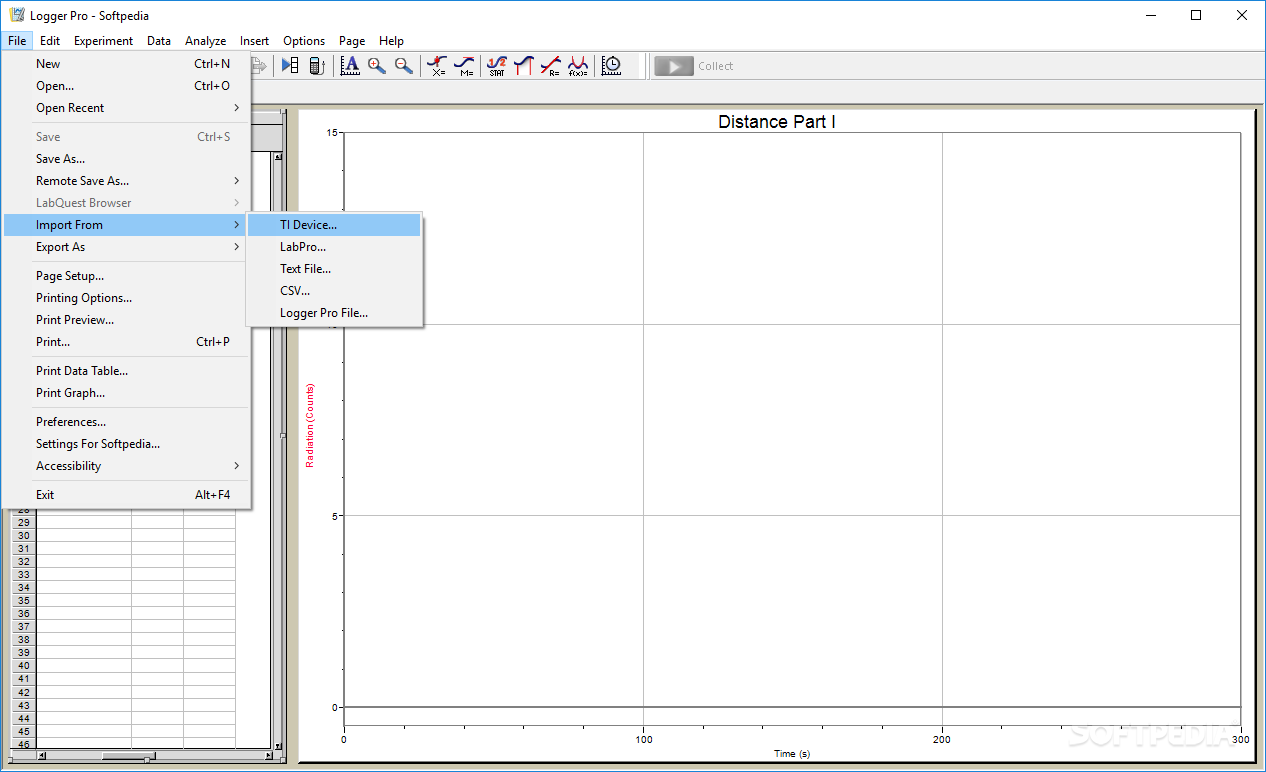Viewport: 1266px width, 772px height.
Task: Activate the Examine (X=) tool
Action: click(437, 66)
